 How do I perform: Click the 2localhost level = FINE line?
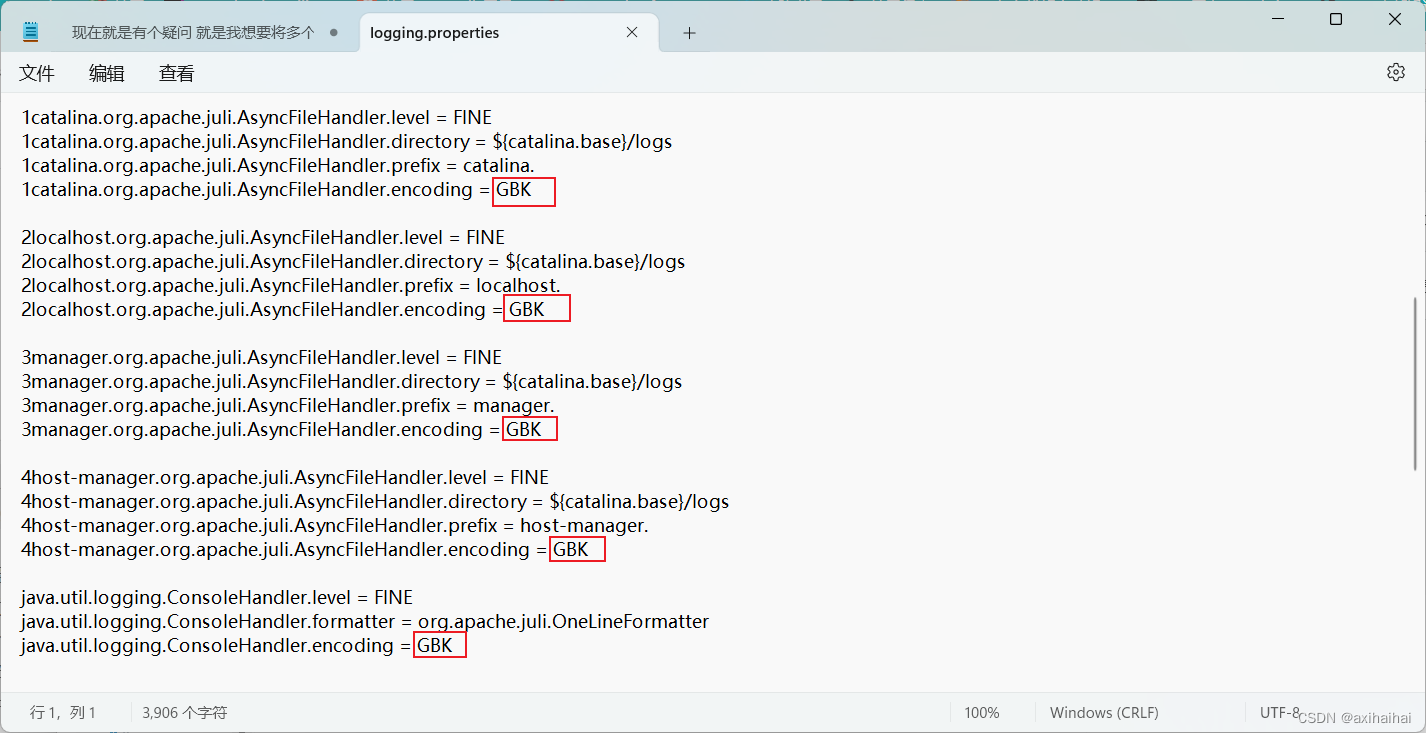[x=263, y=237]
